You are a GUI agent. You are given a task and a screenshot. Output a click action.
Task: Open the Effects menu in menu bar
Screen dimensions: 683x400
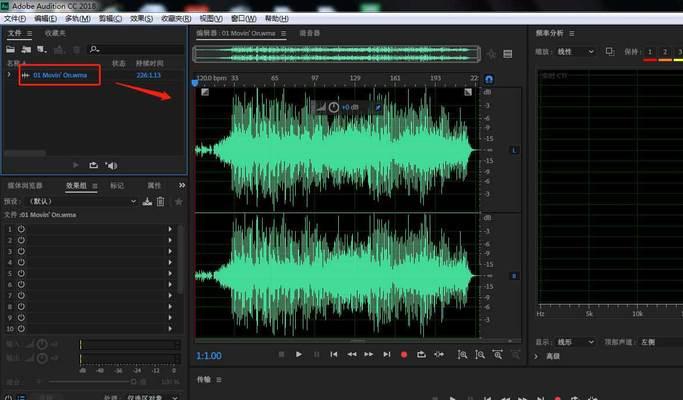pos(142,19)
